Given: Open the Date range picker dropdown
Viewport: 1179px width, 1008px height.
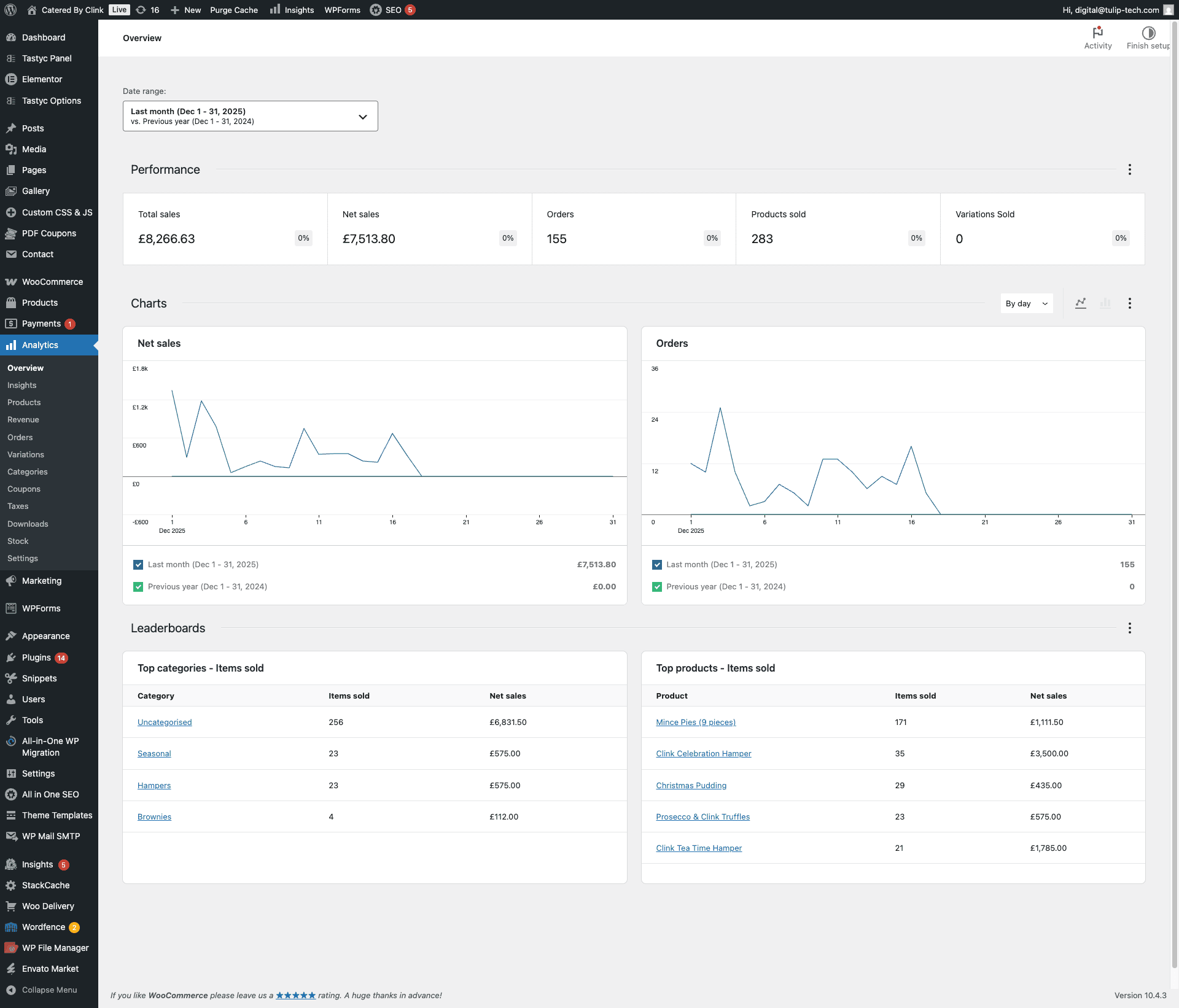Looking at the screenshot, I should point(250,116).
